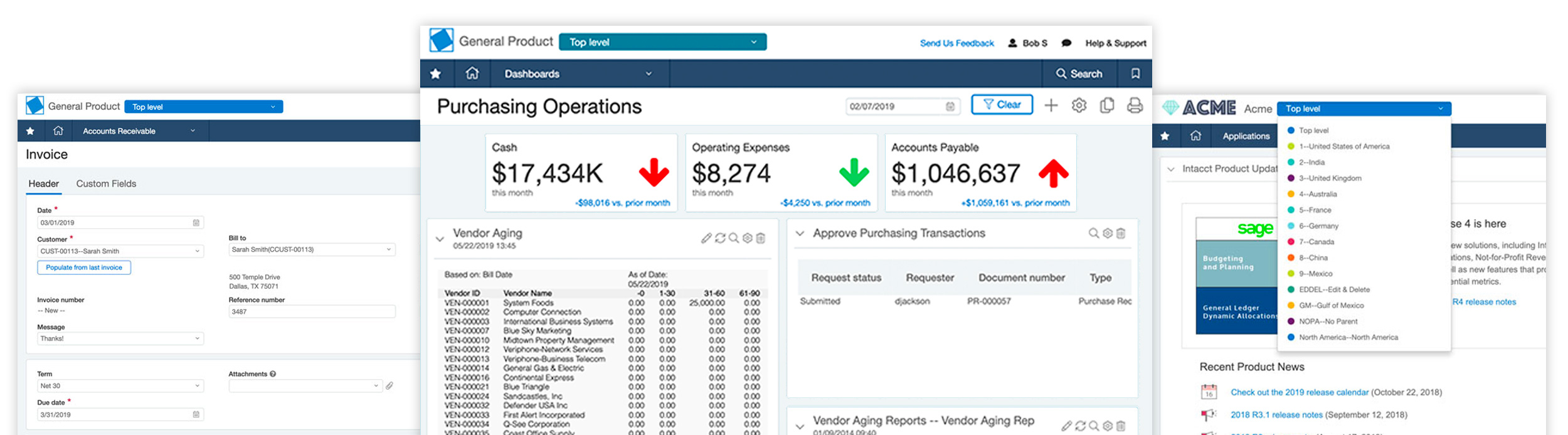Click the Favorites star in Acme window
The image size is (1568, 435).
point(1165,136)
